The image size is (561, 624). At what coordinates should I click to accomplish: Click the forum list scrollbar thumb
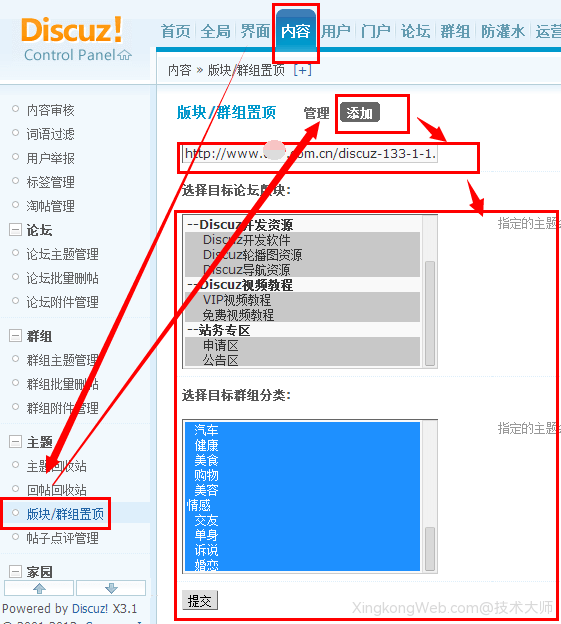[430, 313]
